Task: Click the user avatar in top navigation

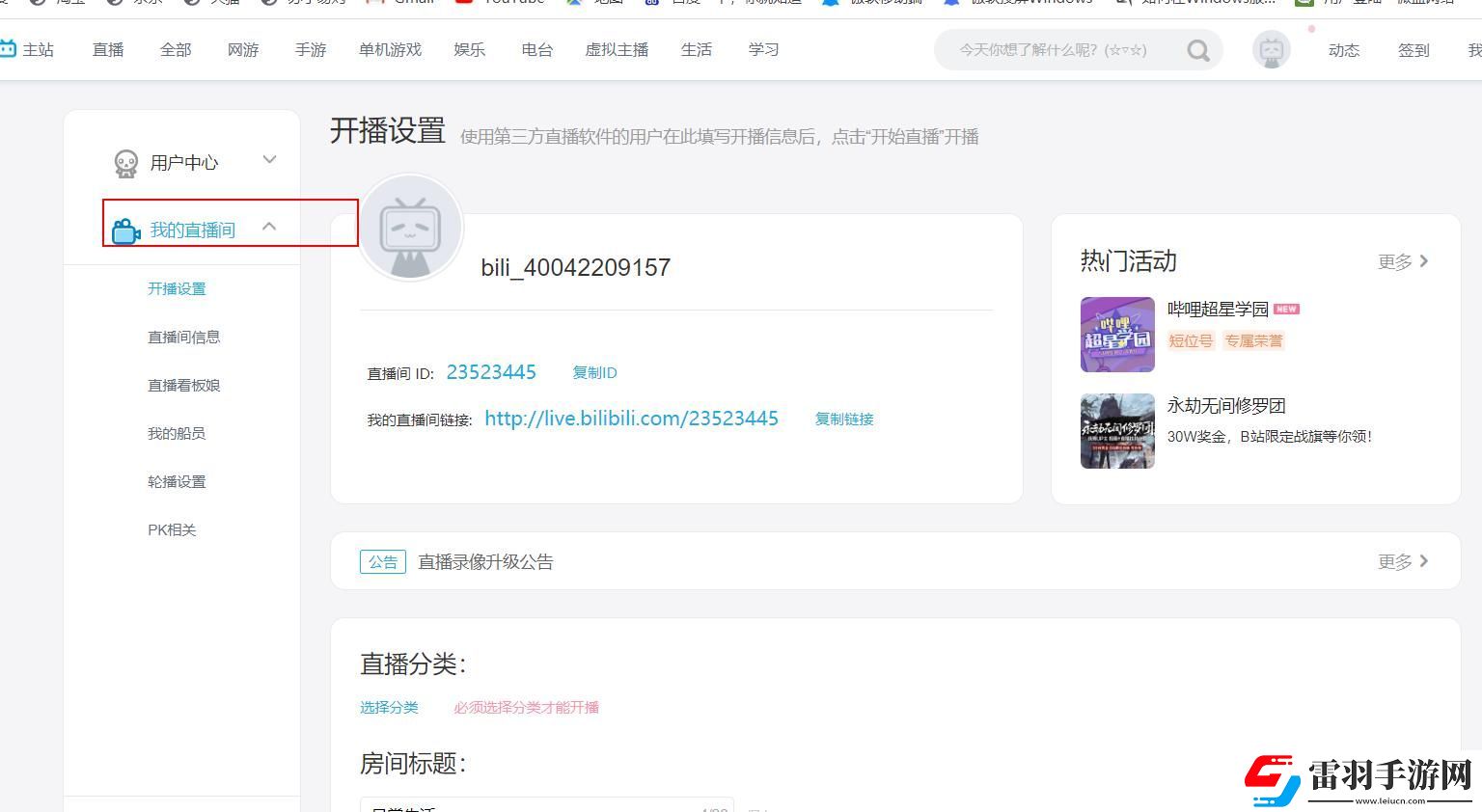Action: pos(1271,49)
